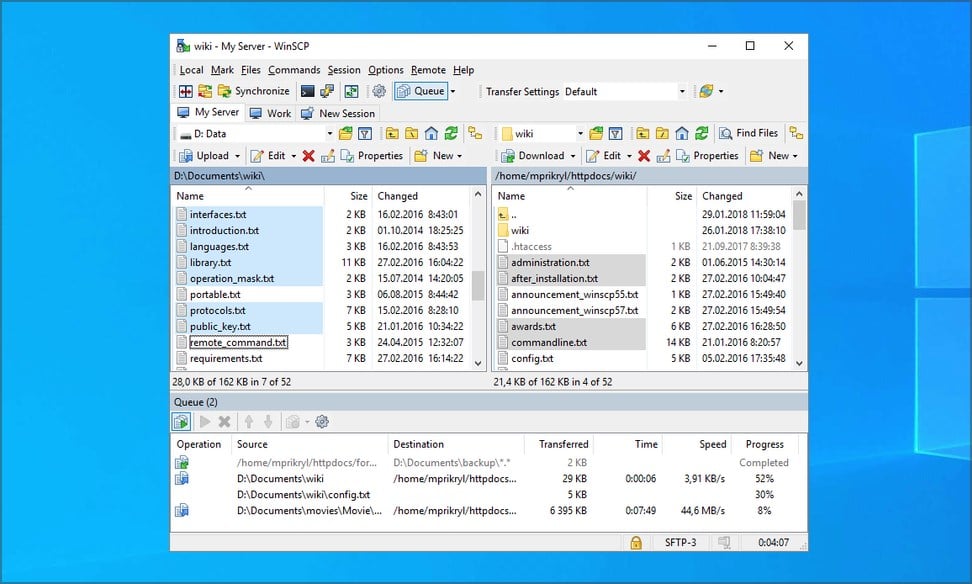Click the Preferences gear icon in the top toolbar
The image size is (972, 584).
pos(379,91)
